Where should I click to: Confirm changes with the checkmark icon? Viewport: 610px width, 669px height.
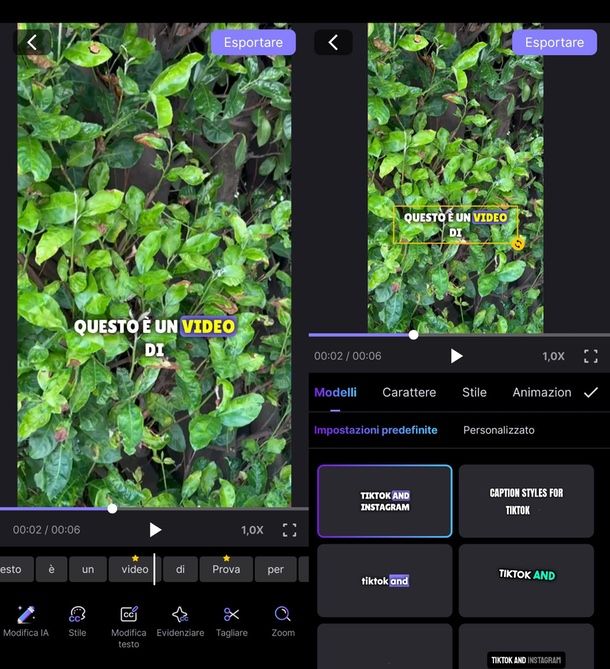591,393
